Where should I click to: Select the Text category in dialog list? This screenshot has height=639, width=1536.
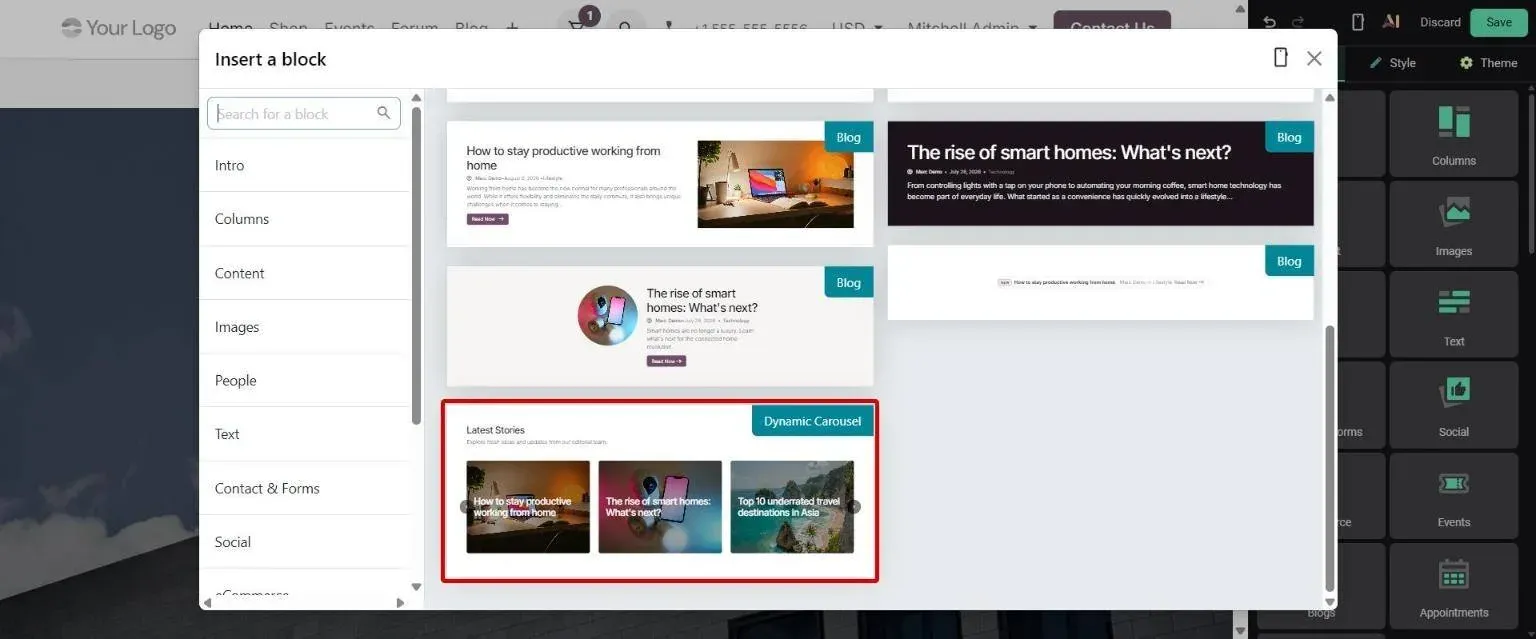pyautogui.click(x=305, y=434)
